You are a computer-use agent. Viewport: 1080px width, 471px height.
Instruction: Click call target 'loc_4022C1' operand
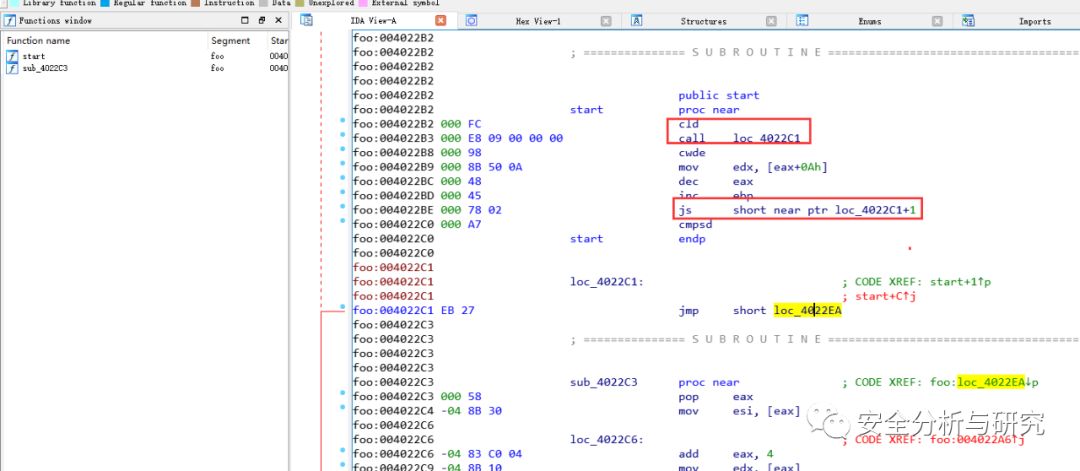coord(767,138)
